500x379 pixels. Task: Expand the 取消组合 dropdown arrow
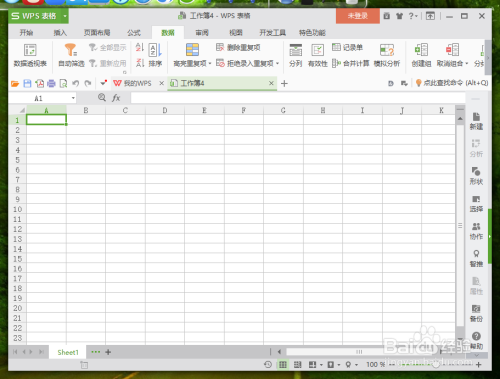click(466, 63)
